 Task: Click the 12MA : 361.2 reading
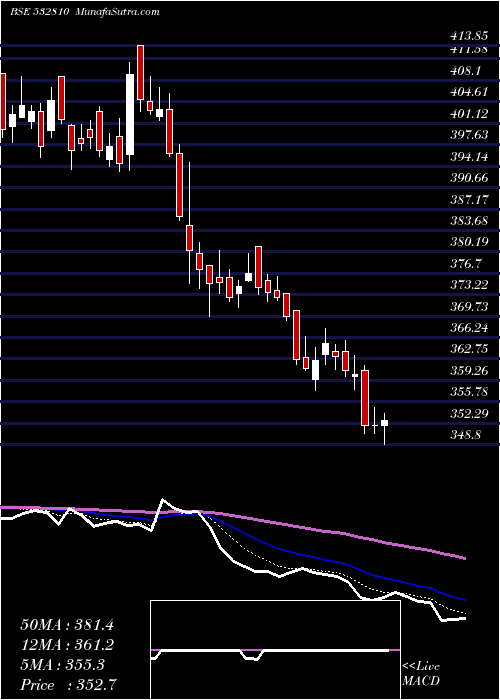click(67, 645)
